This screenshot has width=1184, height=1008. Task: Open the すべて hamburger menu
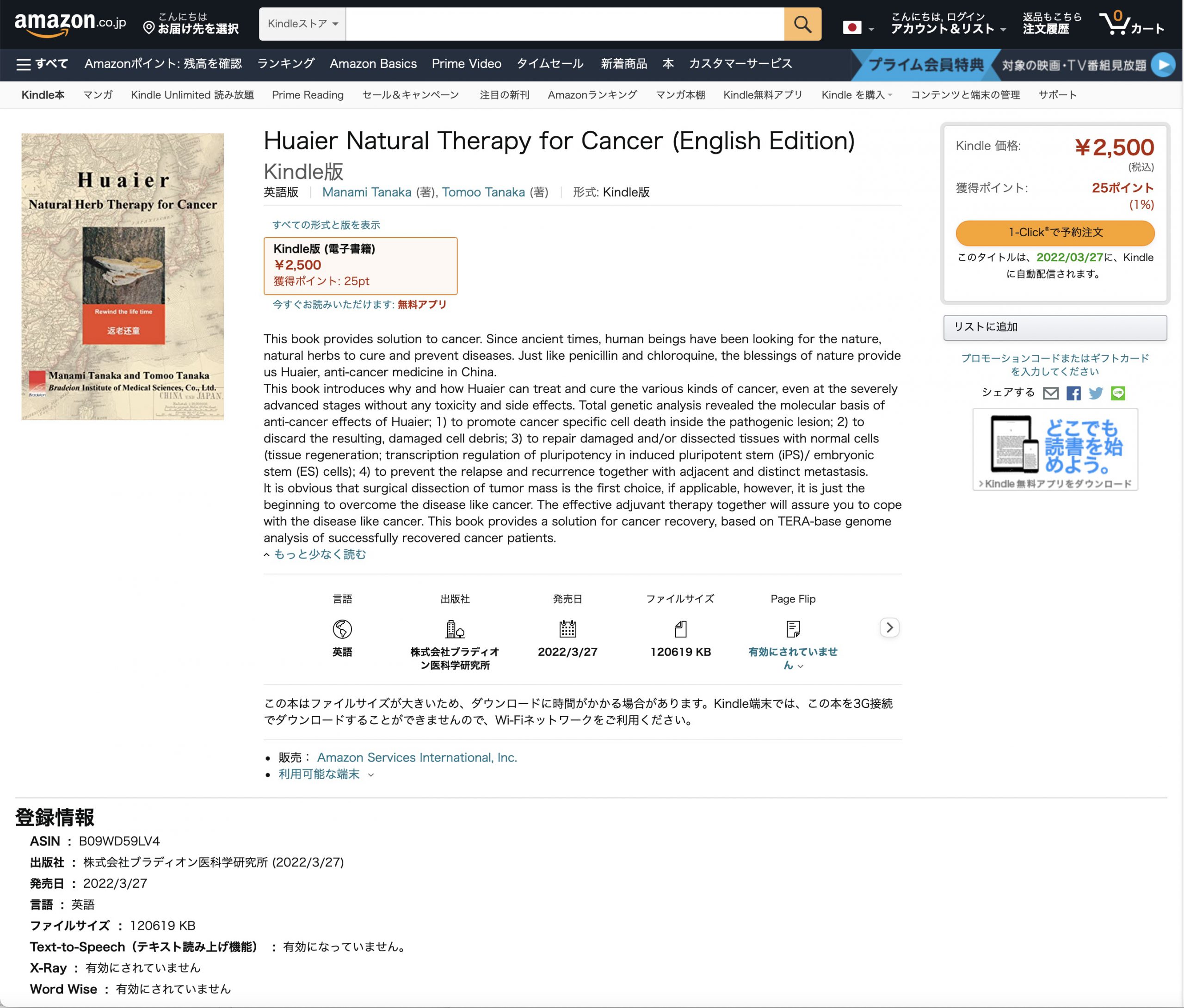coord(42,64)
